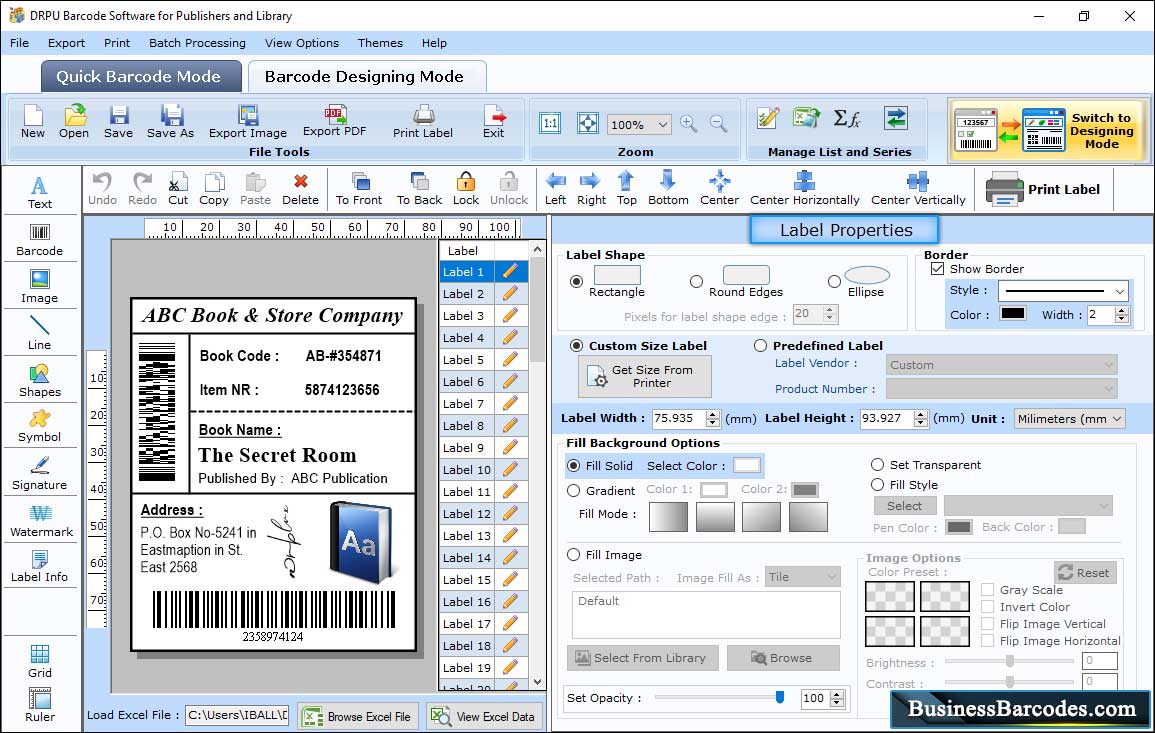
Task: Toggle the Grid tool
Action: [40, 661]
